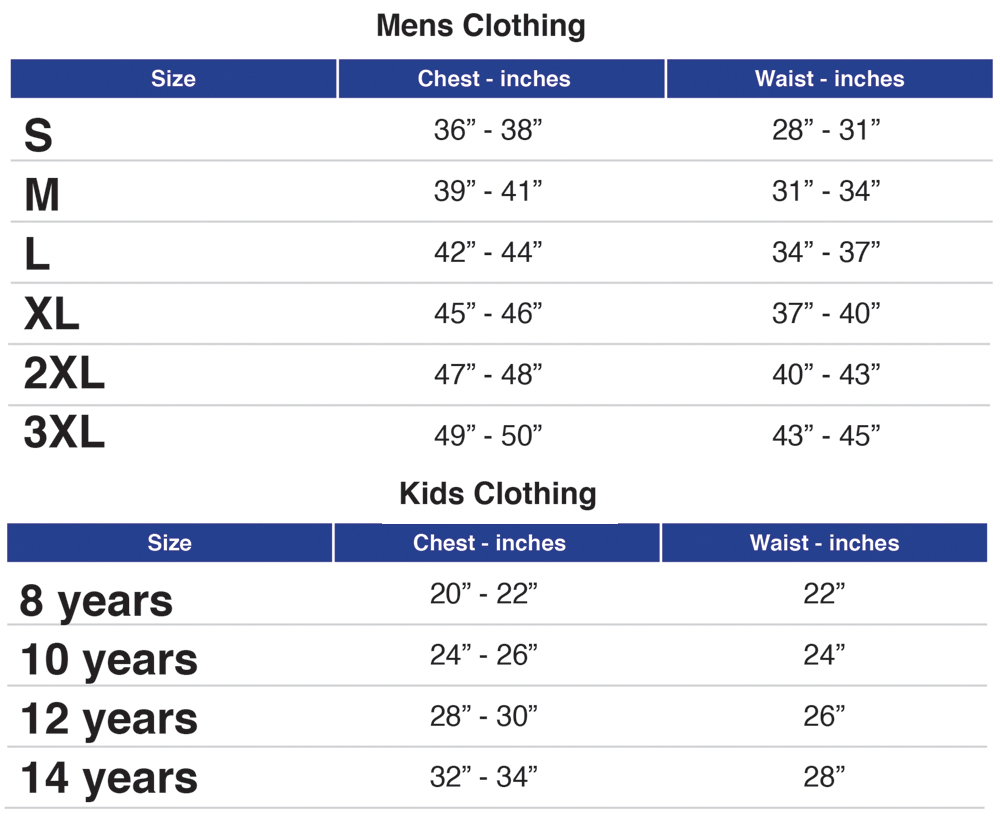Viewport: 1000px width, 827px height.
Task: Select the 10 years size row
Action: [x=497, y=655]
